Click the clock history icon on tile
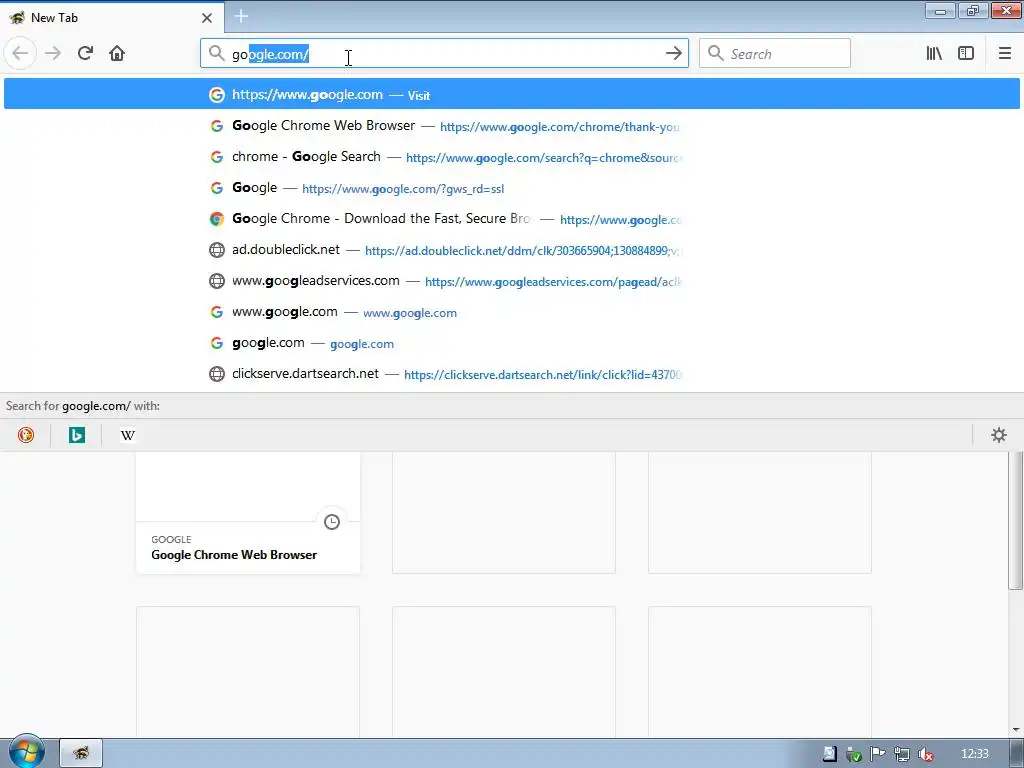1024x768 pixels. point(332,521)
